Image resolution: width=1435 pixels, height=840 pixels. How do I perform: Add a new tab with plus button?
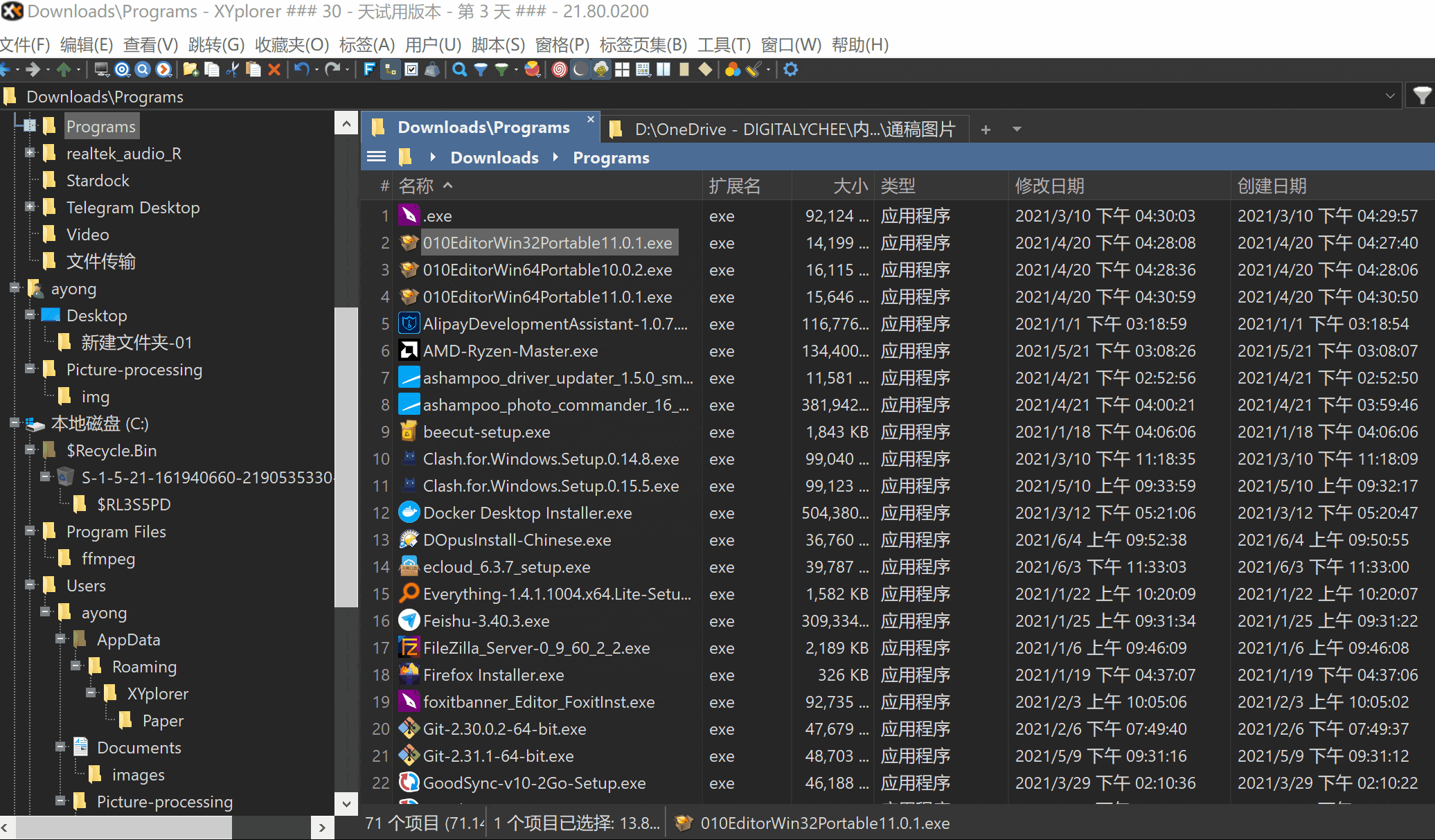[x=986, y=129]
